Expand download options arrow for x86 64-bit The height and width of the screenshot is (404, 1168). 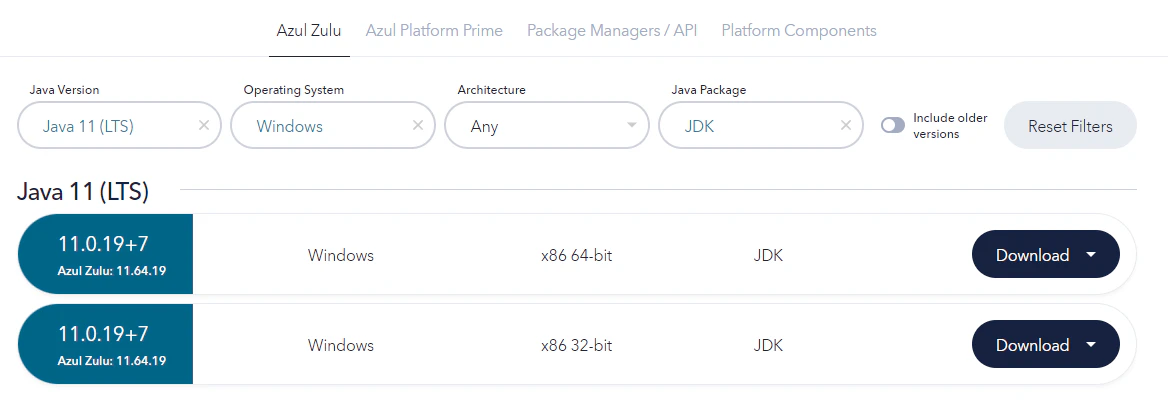(1091, 255)
